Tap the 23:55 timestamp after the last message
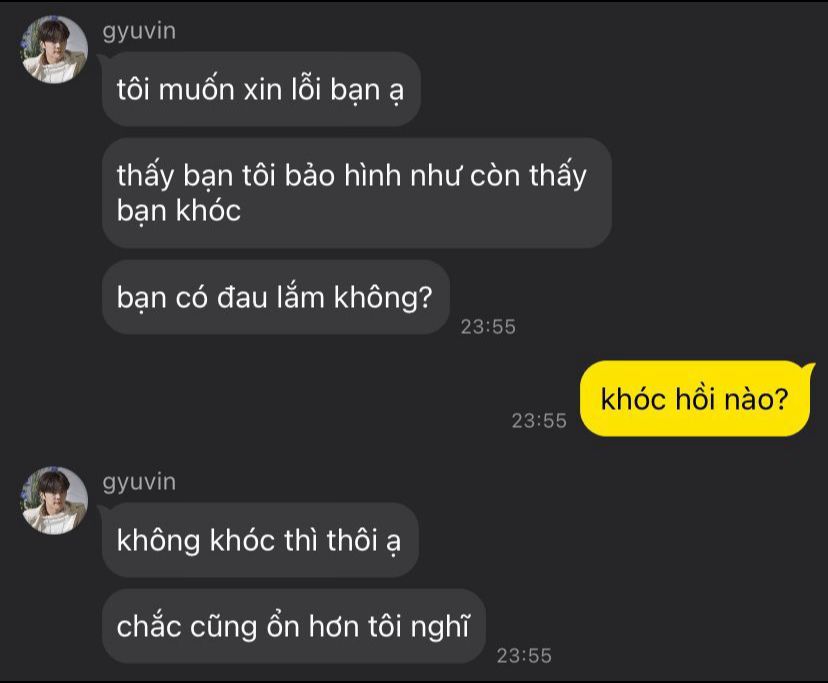Viewport: 828px width, 683px height. click(524, 656)
